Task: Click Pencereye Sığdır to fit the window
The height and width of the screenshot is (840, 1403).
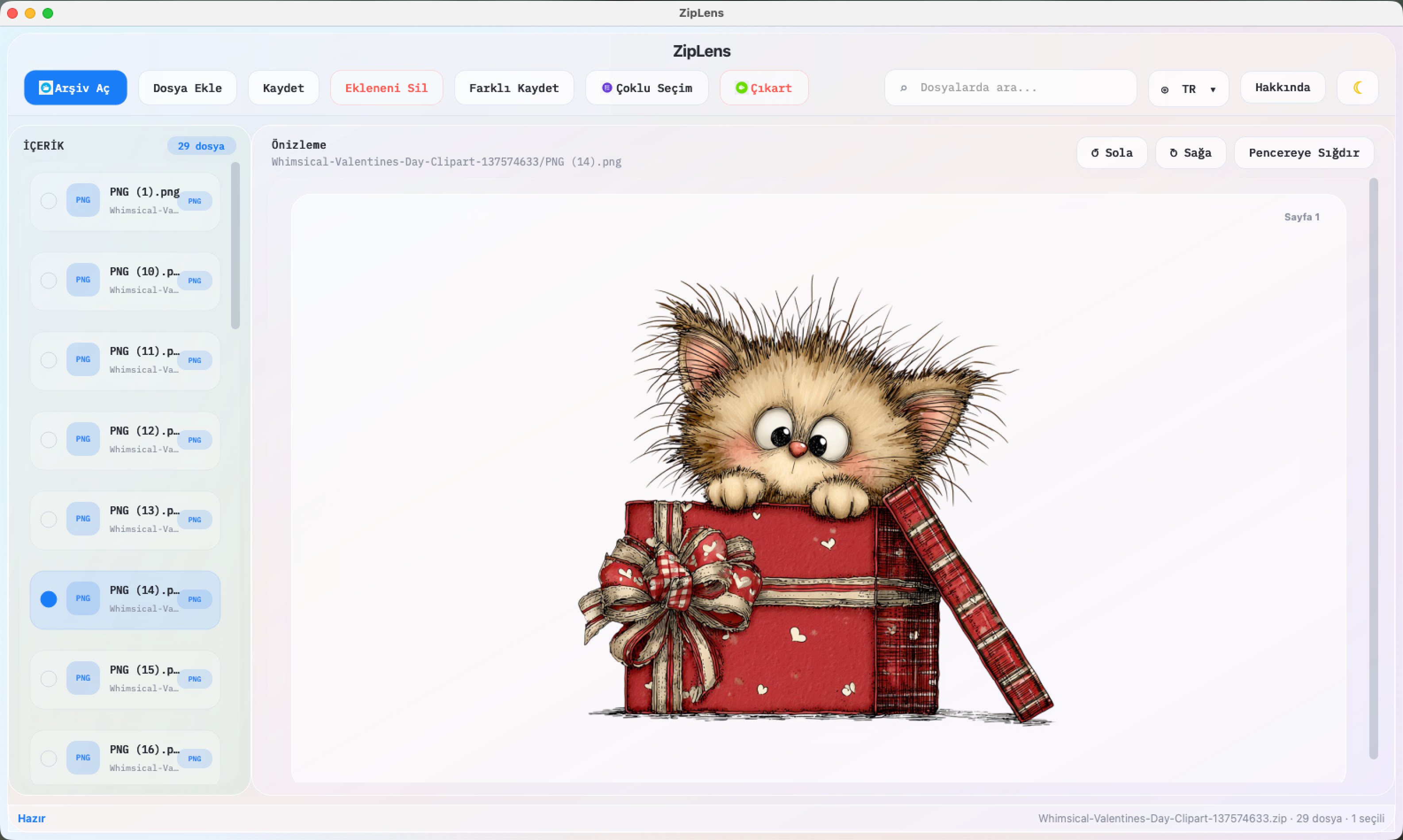Action: (1304, 153)
